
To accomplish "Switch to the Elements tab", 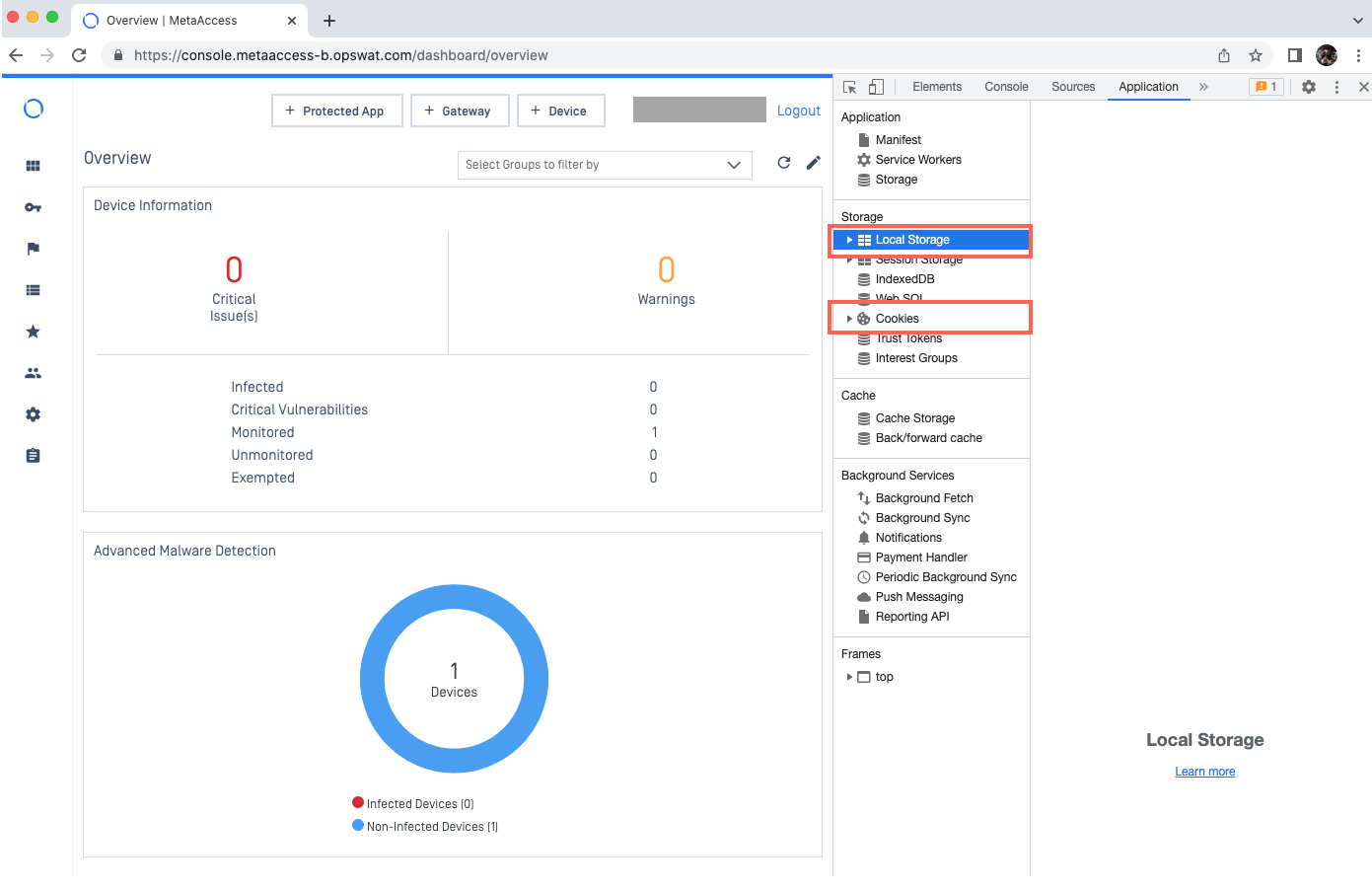I will [937, 87].
